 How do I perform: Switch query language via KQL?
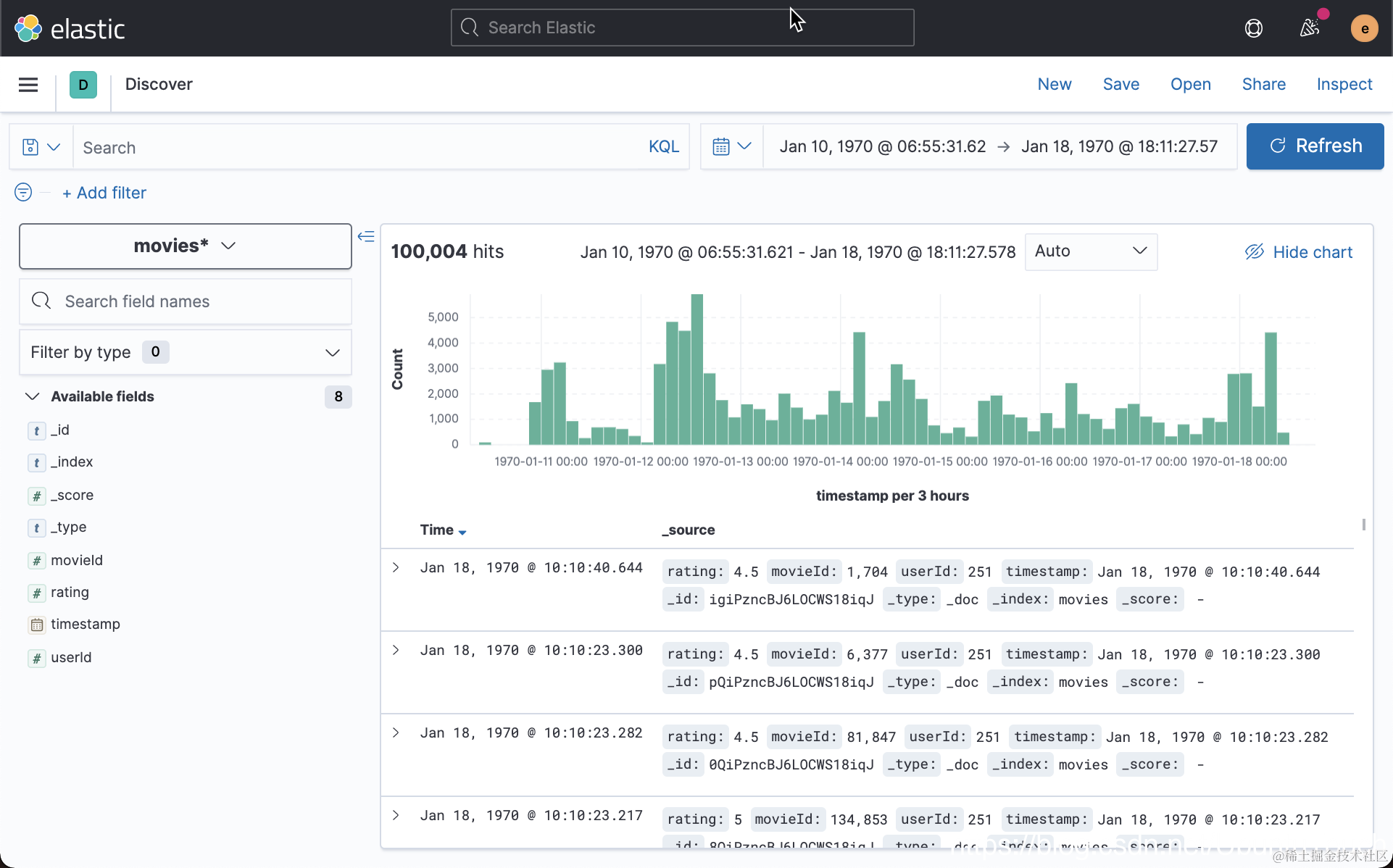(x=663, y=147)
